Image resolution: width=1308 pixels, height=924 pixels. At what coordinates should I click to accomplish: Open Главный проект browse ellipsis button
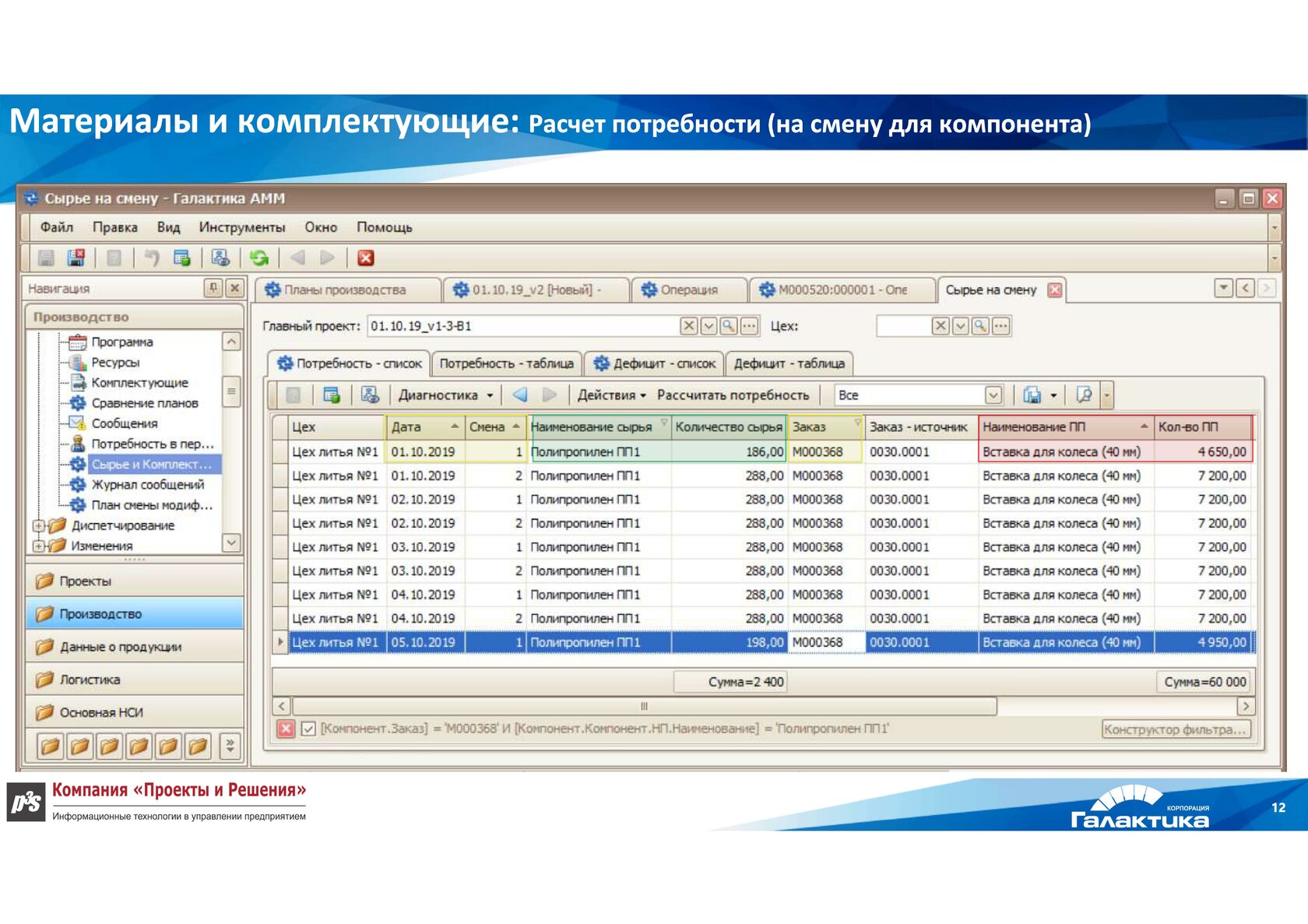point(749,326)
